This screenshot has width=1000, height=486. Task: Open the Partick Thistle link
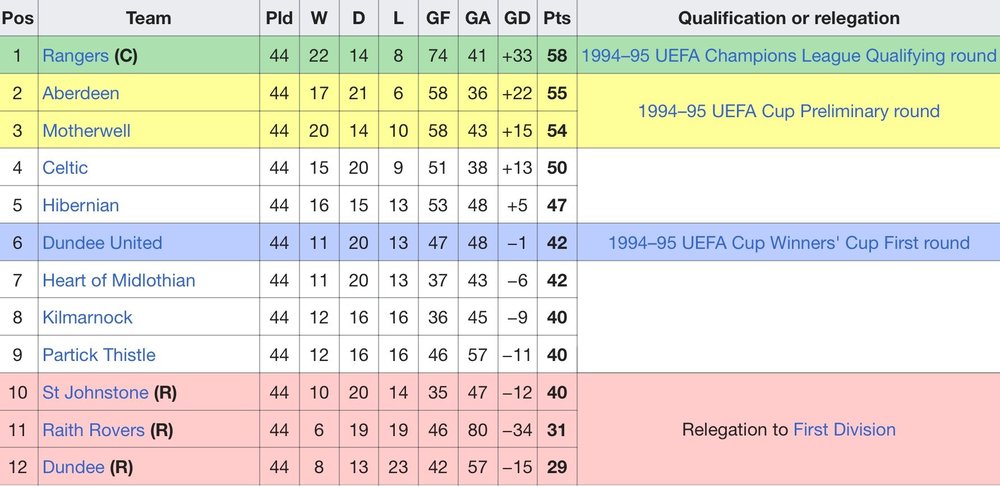[x=98, y=355]
